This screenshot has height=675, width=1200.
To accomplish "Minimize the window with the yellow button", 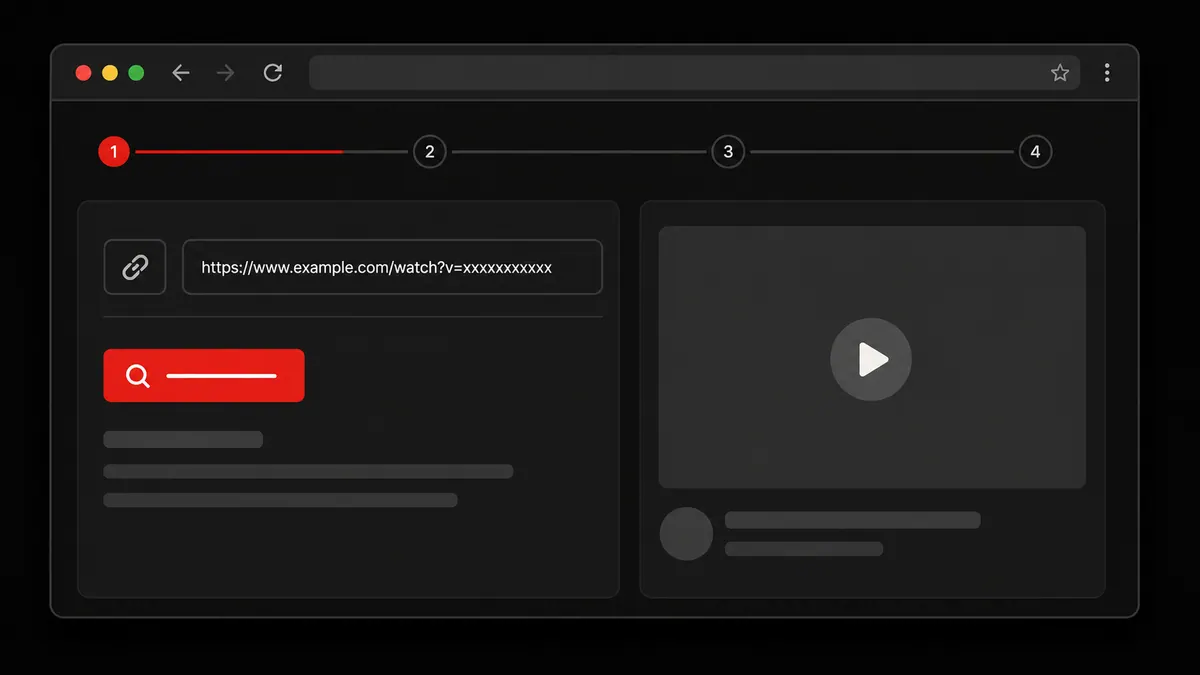I will click(110, 73).
